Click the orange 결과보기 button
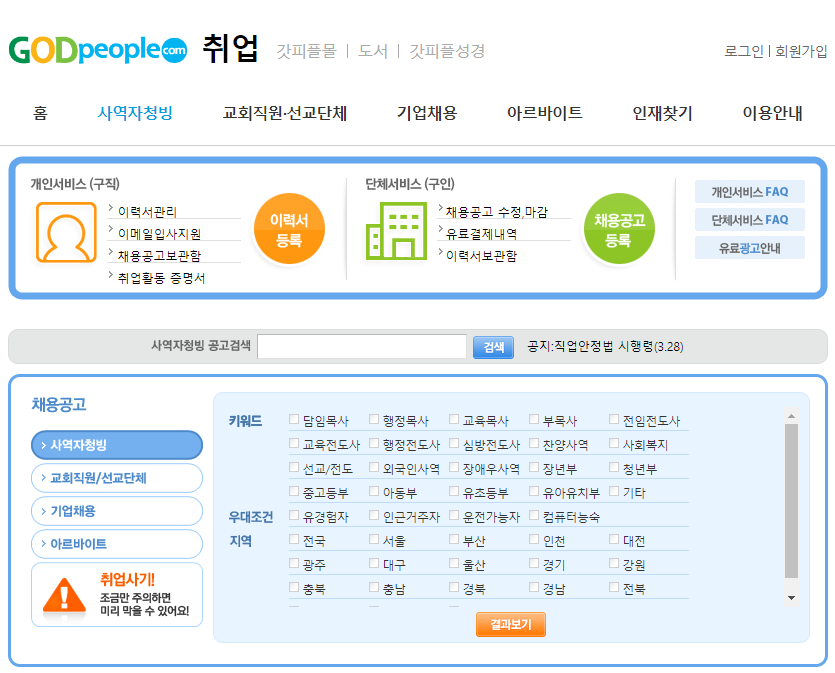This screenshot has height=673, width=835. click(x=511, y=625)
